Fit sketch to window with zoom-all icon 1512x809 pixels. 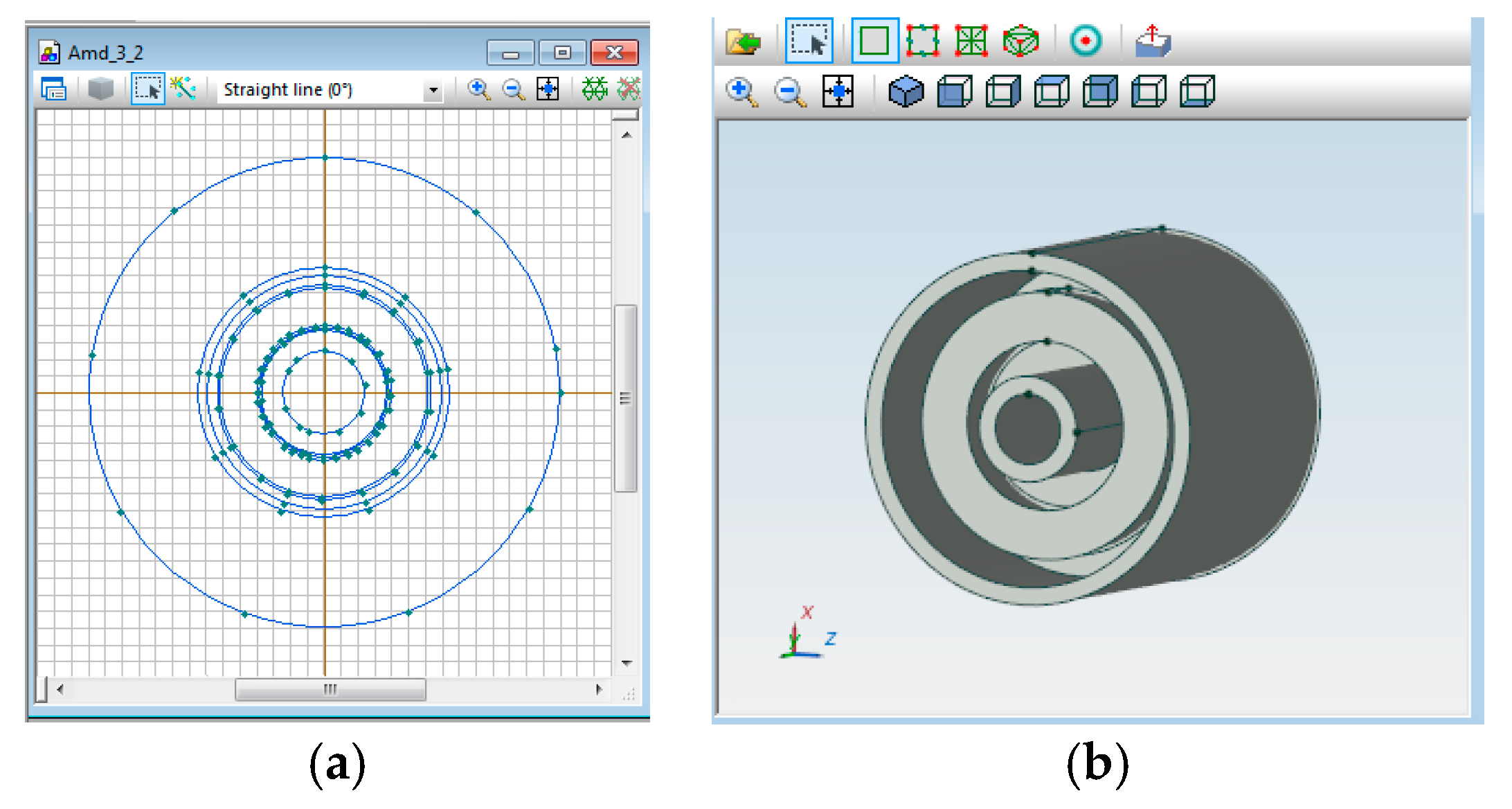(x=548, y=89)
